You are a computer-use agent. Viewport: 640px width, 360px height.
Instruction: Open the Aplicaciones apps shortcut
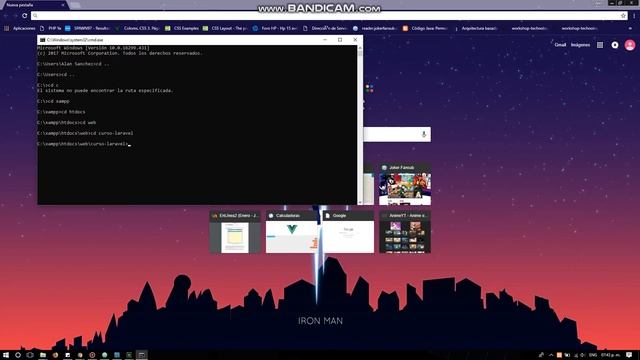coord(20,28)
